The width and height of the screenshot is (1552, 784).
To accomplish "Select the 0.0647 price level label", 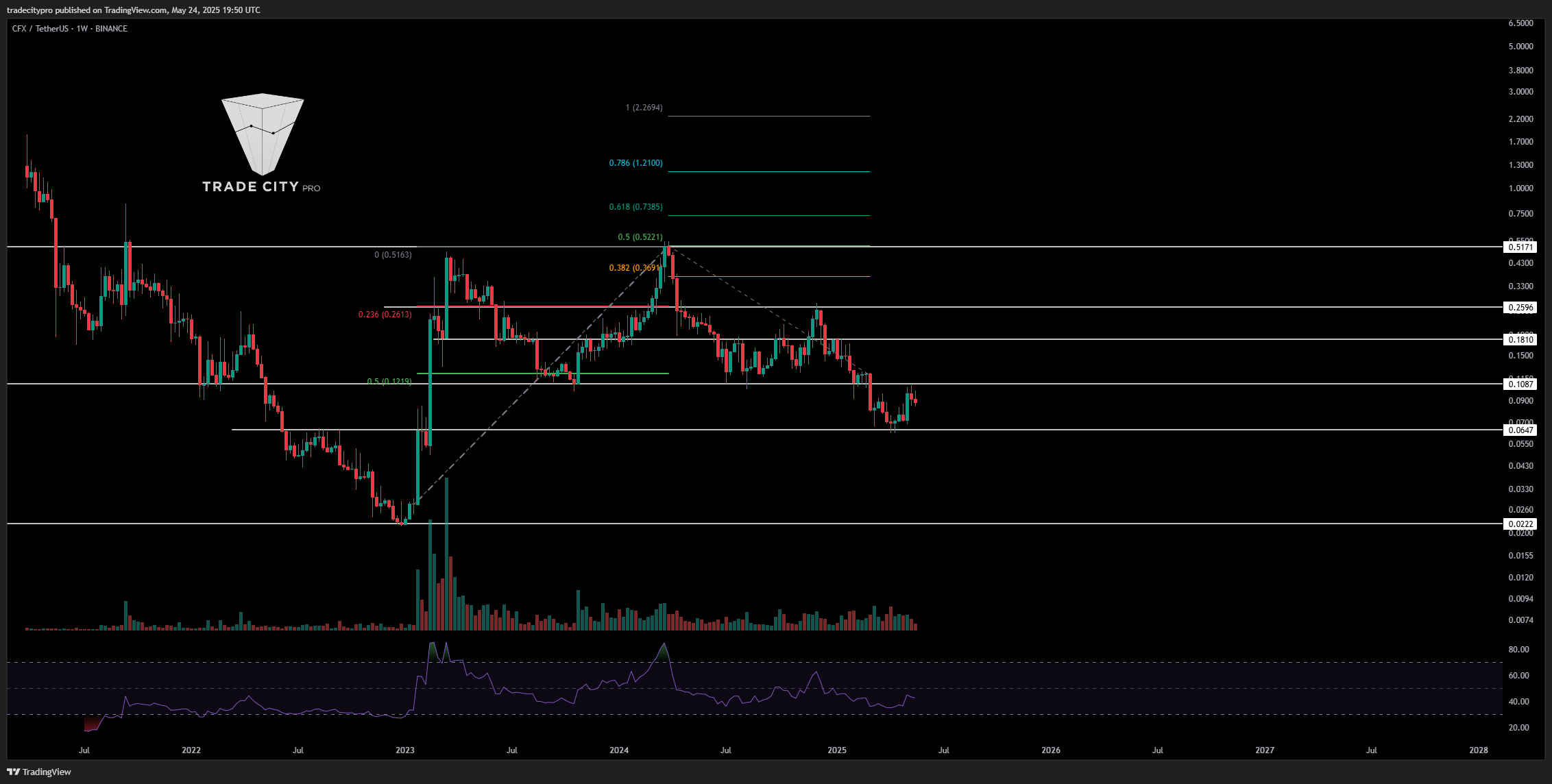I will [x=1520, y=430].
